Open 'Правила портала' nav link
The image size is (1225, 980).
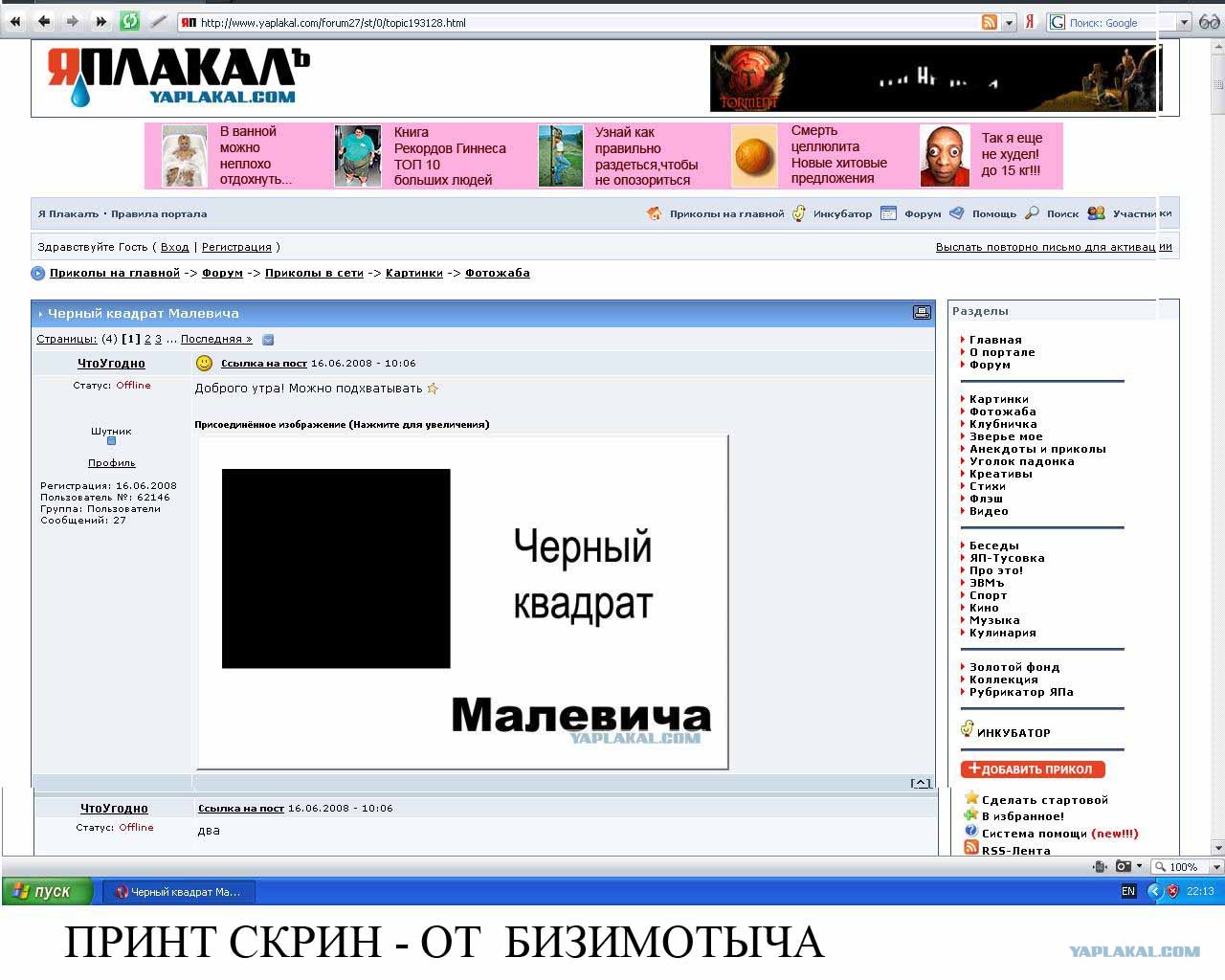(159, 213)
